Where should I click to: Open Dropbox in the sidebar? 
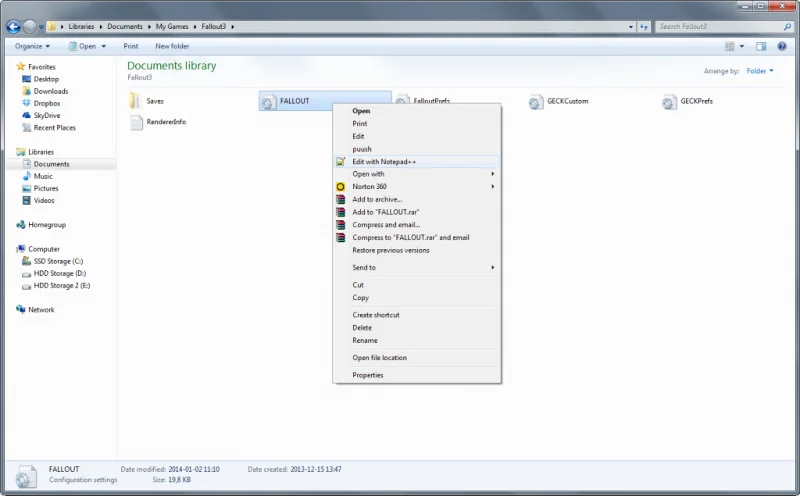(x=46, y=104)
